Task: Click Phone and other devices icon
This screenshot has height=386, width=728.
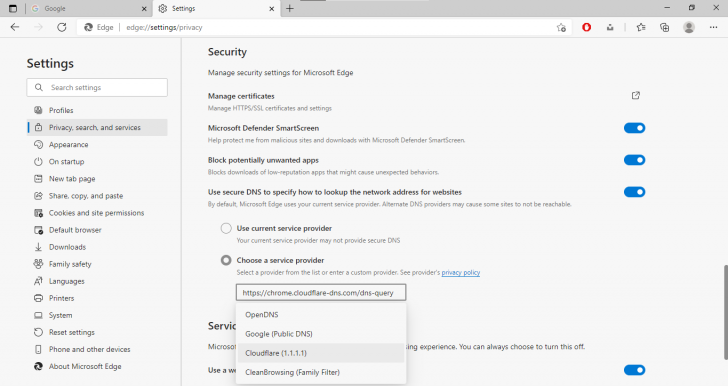Action: [x=38, y=349]
